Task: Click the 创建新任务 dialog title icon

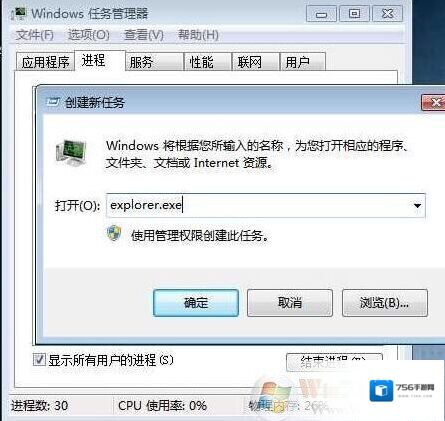Action: (53, 102)
